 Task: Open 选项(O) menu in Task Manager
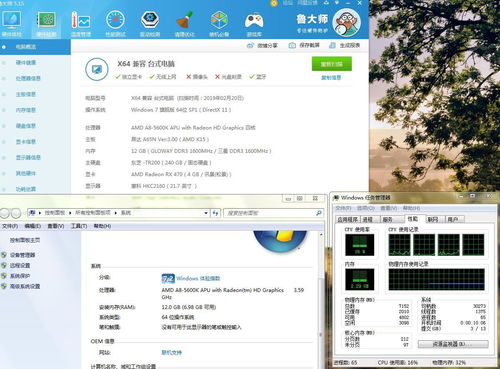click(366, 208)
